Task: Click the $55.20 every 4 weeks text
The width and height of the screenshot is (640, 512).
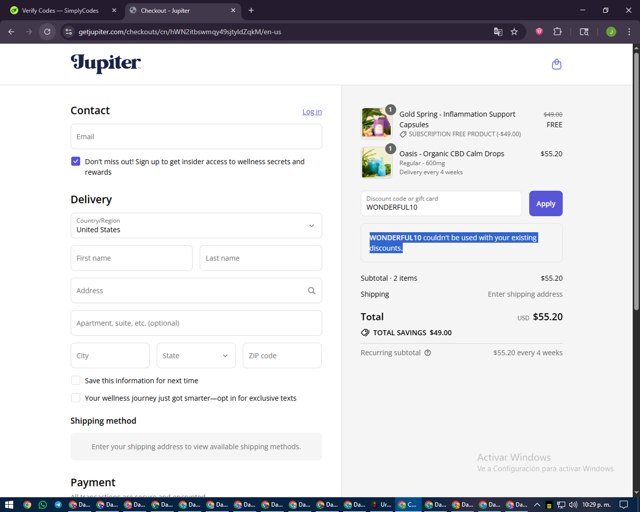Action: (x=528, y=353)
